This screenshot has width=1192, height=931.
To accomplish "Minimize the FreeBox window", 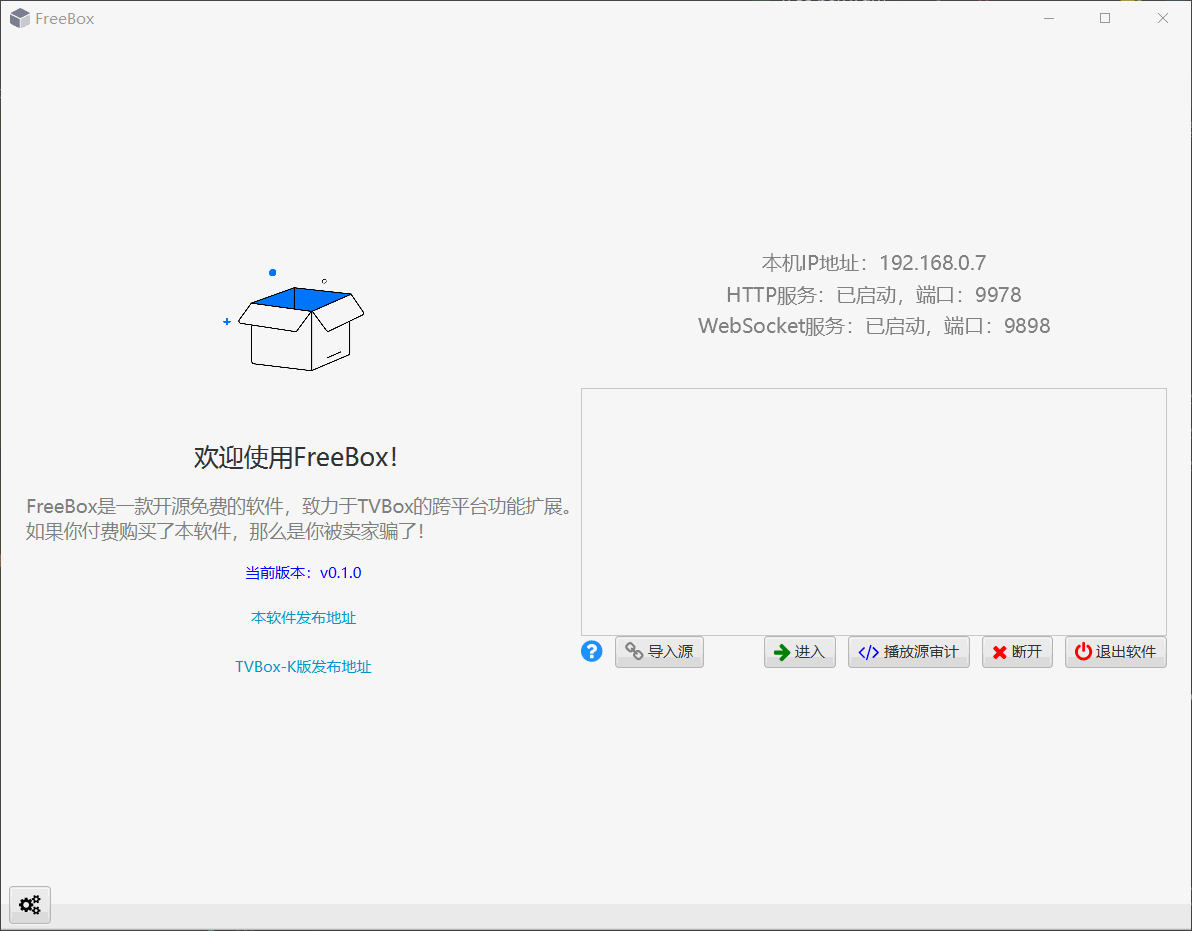I will point(1048,17).
